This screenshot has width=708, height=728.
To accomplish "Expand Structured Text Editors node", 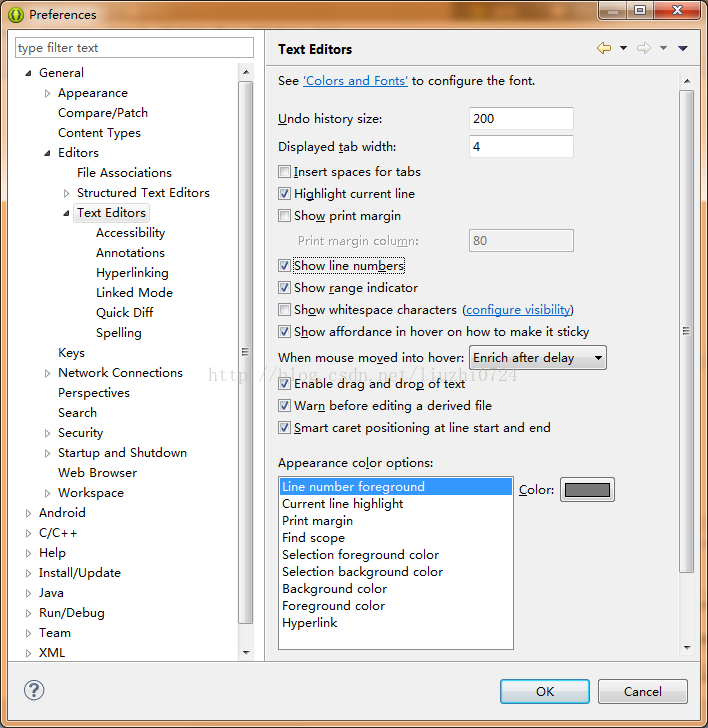I will [x=66, y=193].
